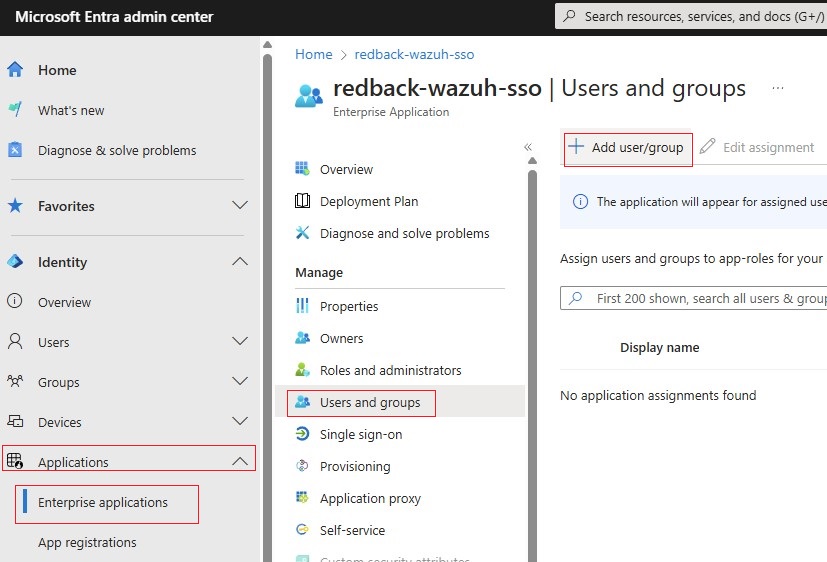Click the Home breadcrumb link
This screenshot has height=562, width=827.
[313, 54]
